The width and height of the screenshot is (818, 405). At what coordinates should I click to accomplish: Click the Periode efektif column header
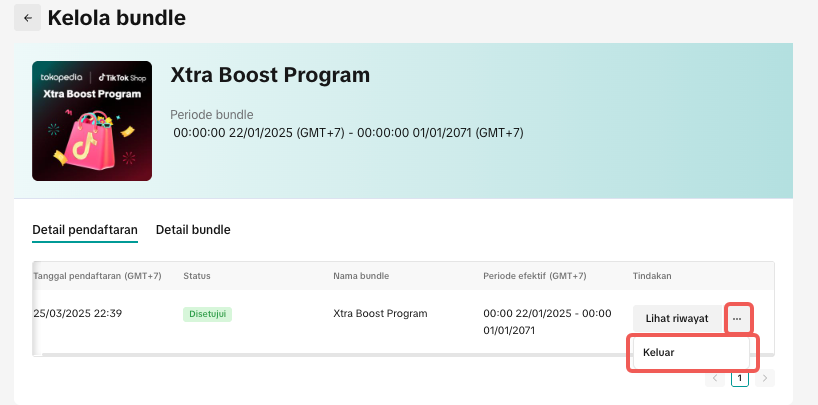click(534, 276)
